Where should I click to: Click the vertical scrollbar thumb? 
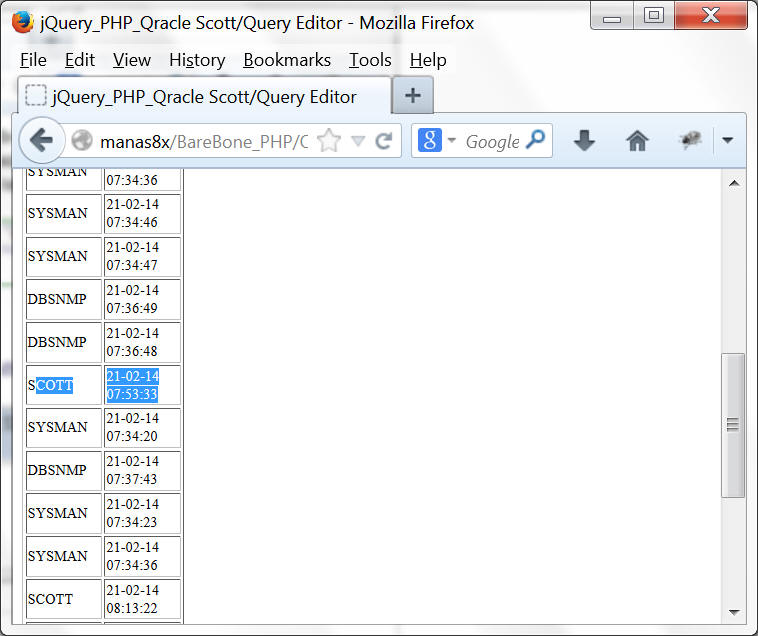tap(733, 425)
